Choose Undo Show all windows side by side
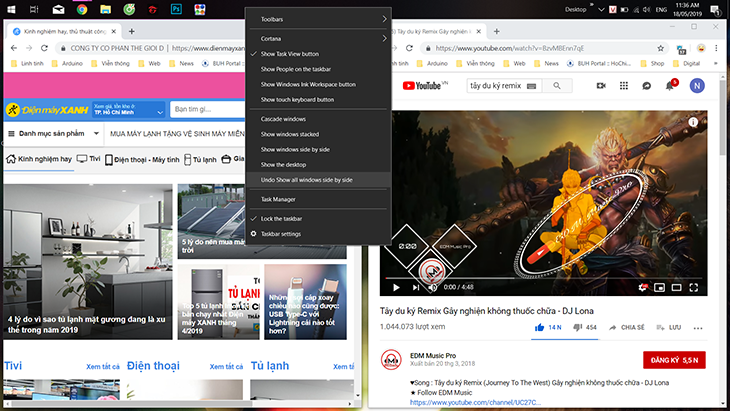 pos(319,180)
